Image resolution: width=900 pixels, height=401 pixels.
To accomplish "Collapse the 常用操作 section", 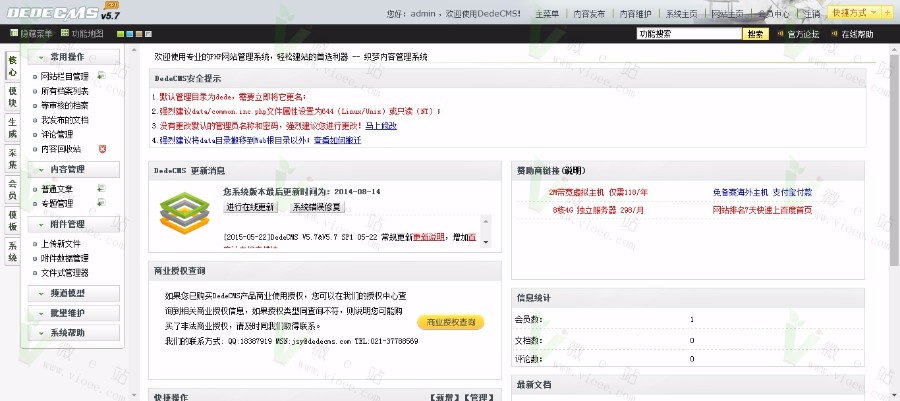I will point(73,57).
